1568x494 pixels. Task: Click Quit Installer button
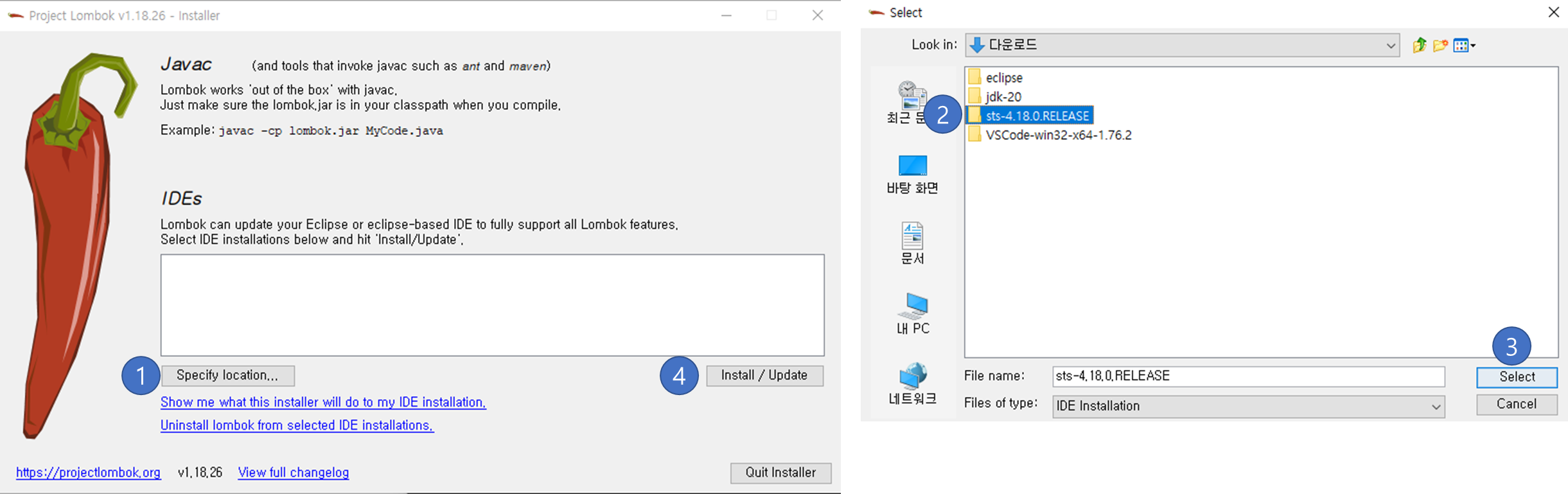coord(780,473)
